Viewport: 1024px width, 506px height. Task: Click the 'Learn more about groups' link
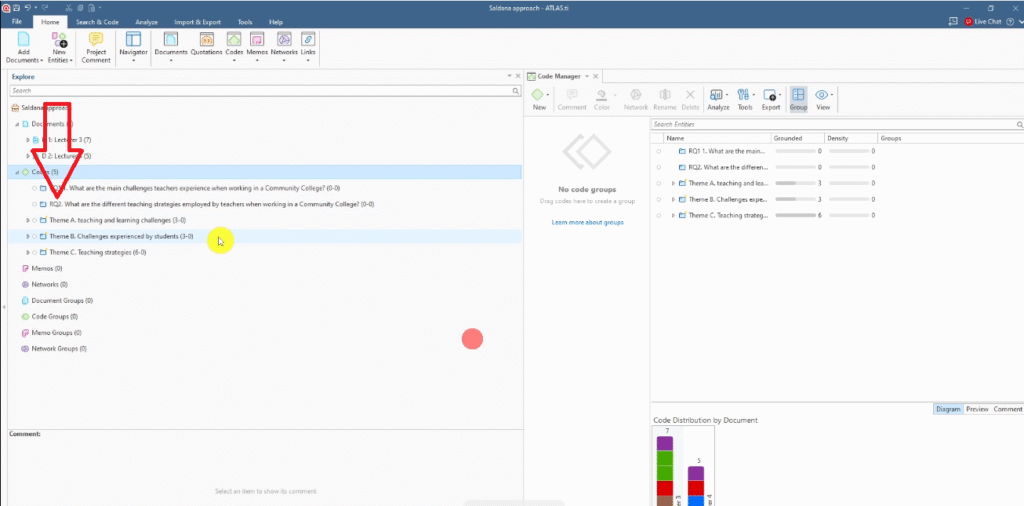(587, 222)
